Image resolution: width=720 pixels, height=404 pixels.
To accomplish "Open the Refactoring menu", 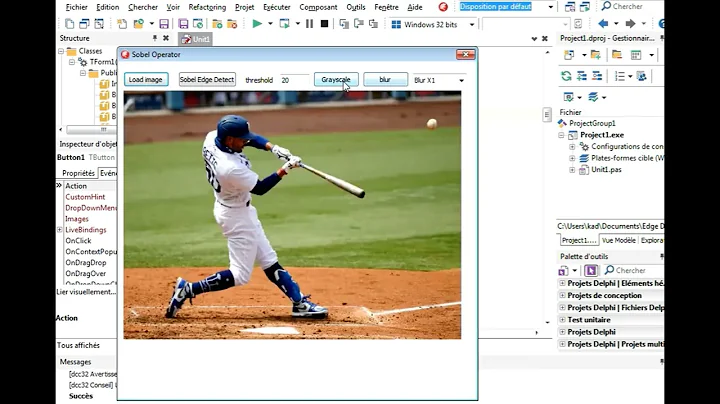I will coord(207,7).
